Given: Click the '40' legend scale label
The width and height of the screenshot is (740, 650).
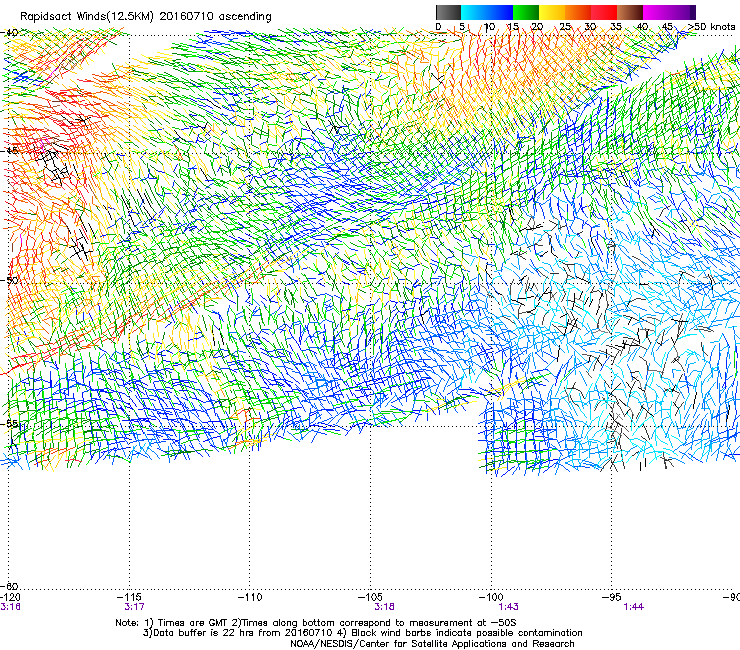Looking at the screenshot, I should click(642, 26).
